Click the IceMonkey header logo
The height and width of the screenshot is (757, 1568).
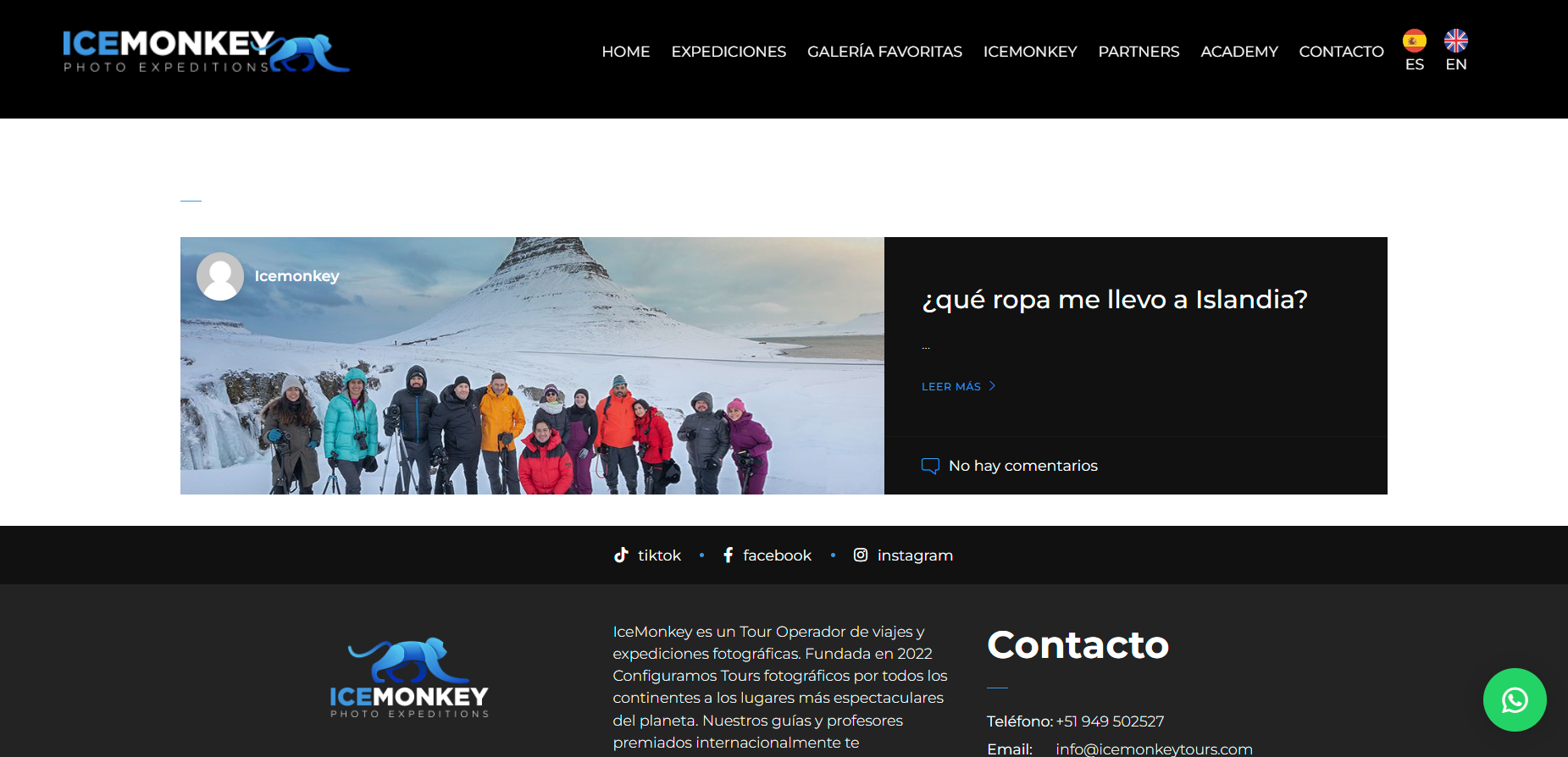[206, 52]
